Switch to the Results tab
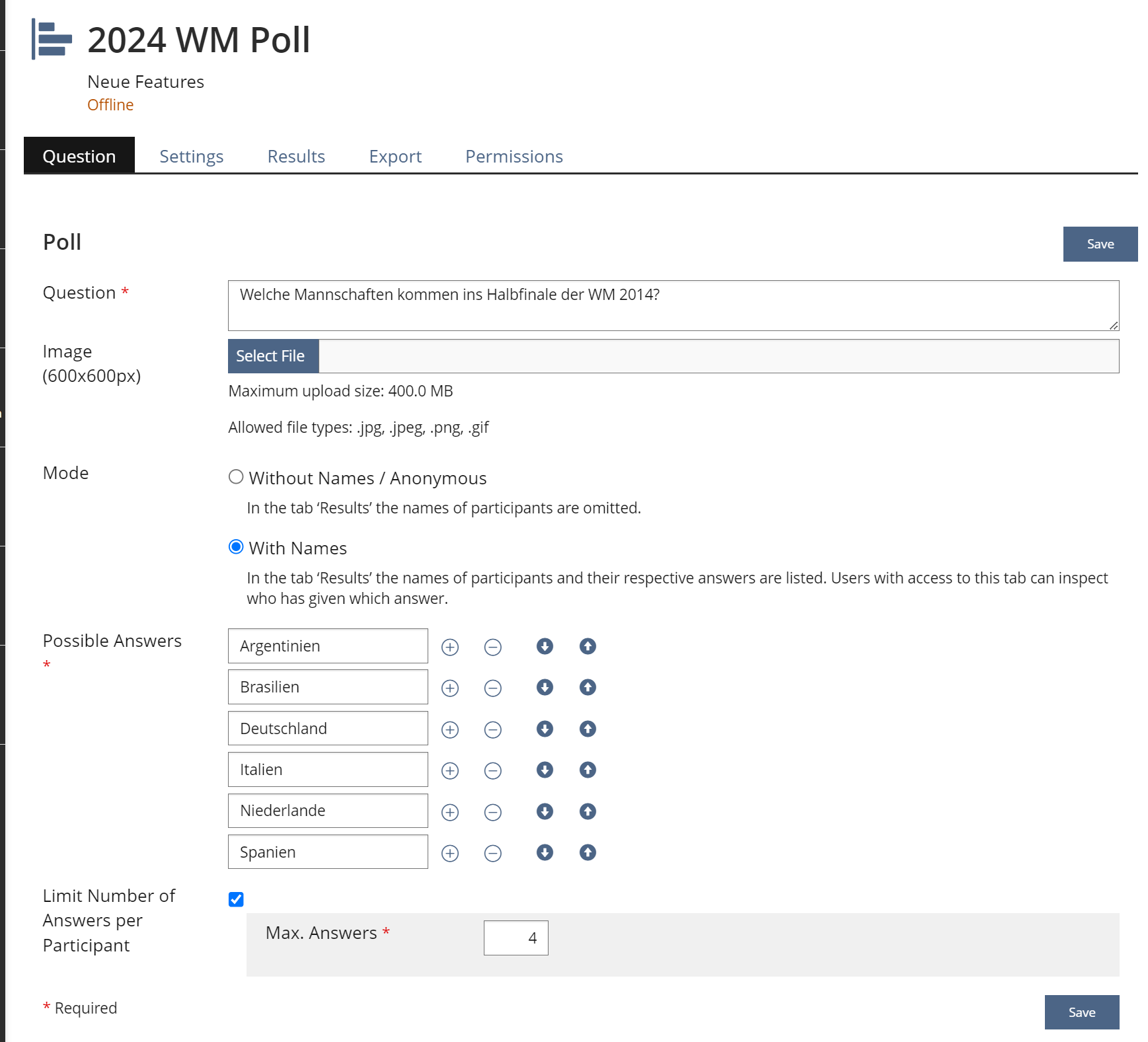 point(296,157)
